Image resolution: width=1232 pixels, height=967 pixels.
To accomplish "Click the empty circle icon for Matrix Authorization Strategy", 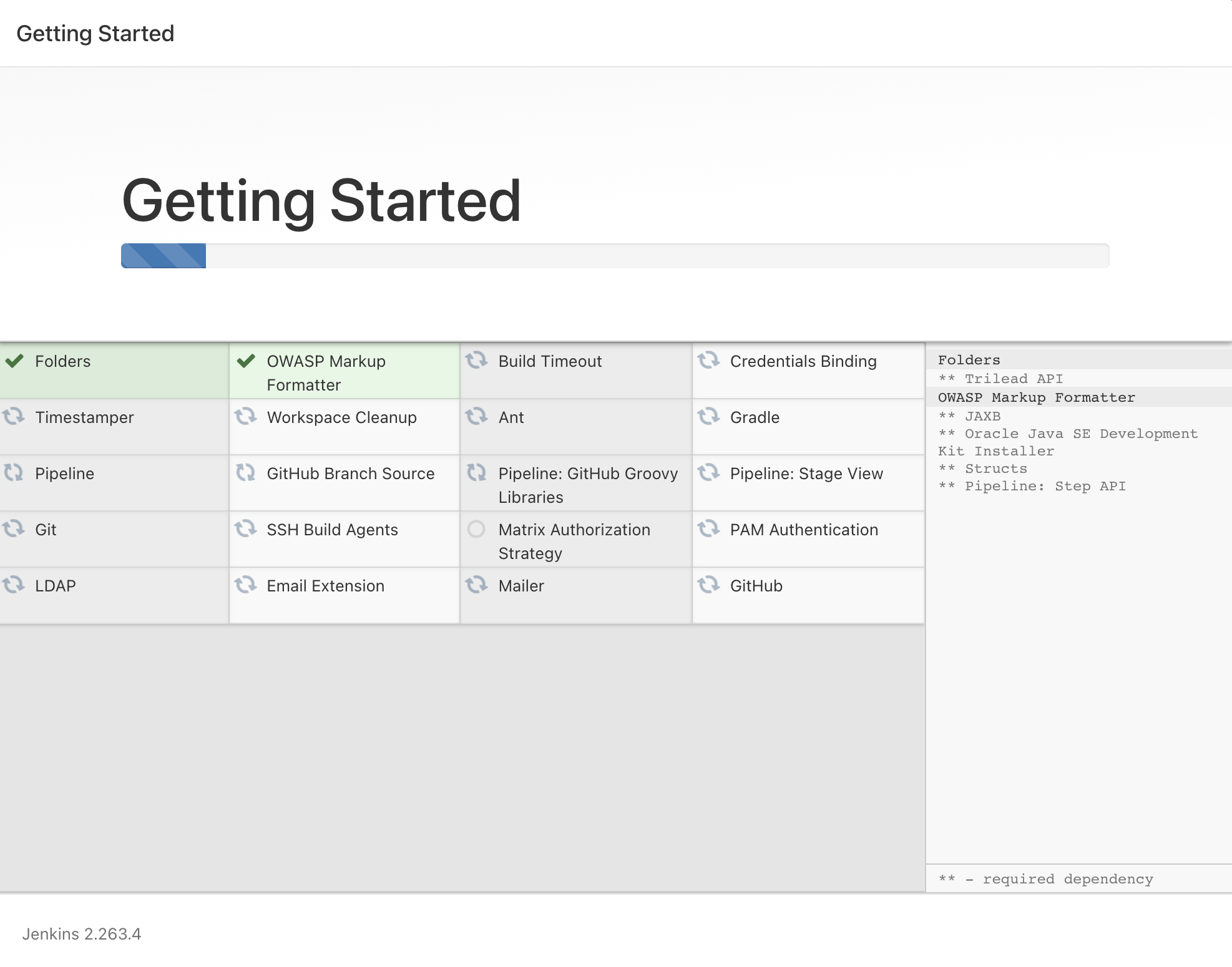I will pos(476,529).
